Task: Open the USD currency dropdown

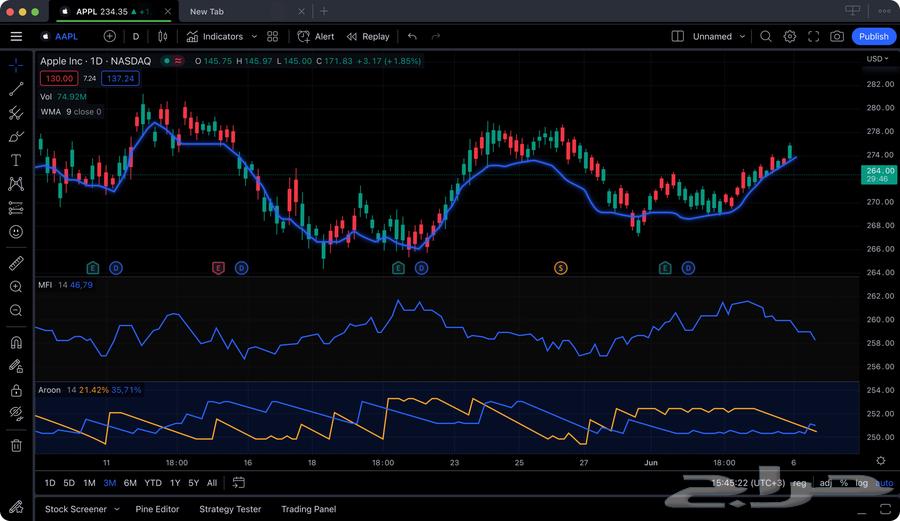Action: pyautogui.click(x=877, y=59)
